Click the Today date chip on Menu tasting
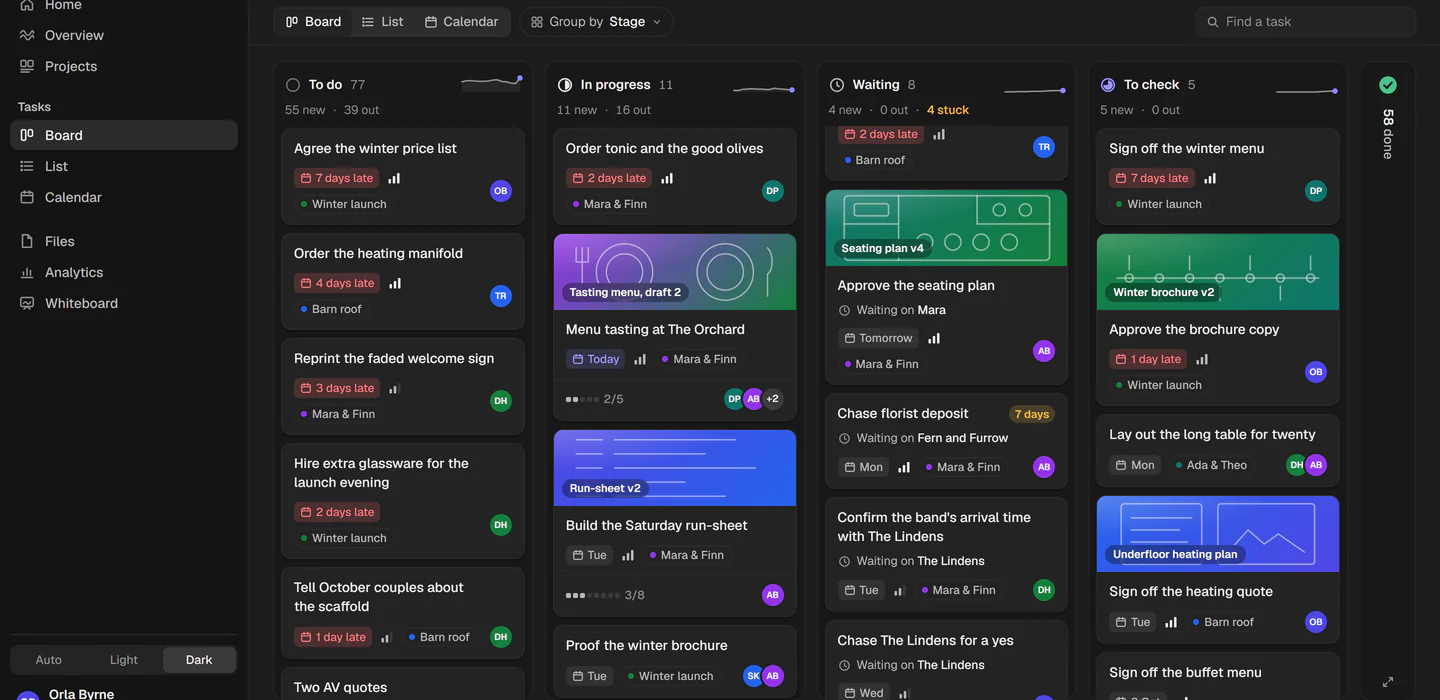Screen dimensions: 1440x700 [x=595, y=359]
